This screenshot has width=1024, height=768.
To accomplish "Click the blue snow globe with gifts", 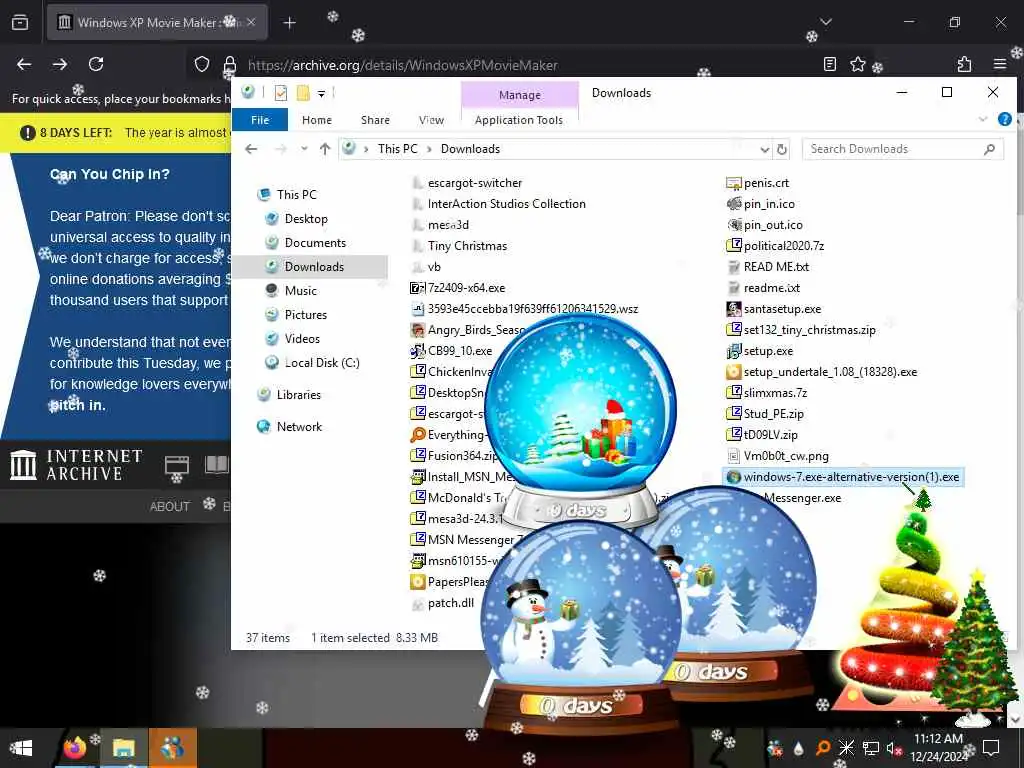I will point(579,418).
